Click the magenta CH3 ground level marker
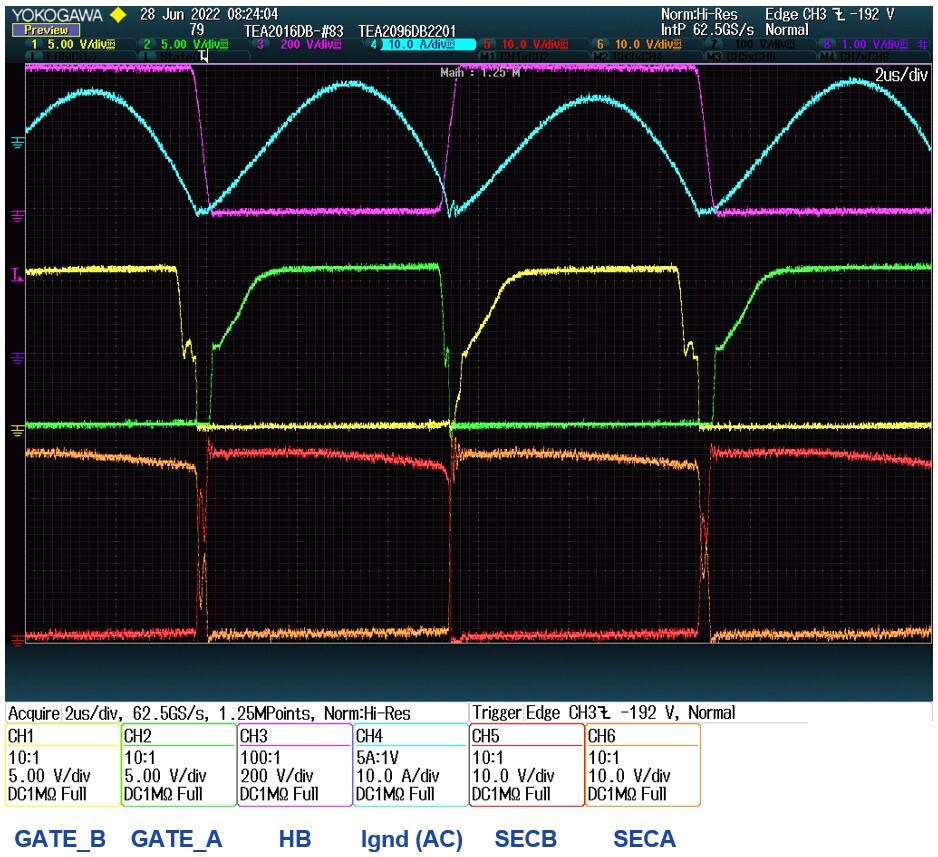938x857 pixels. click(16, 214)
